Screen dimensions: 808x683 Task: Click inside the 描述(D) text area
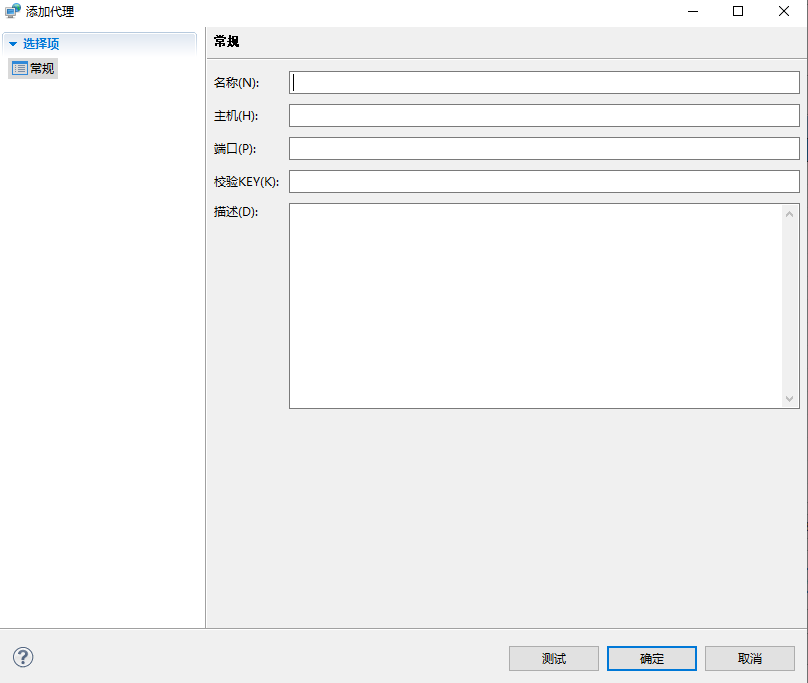(x=535, y=306)
